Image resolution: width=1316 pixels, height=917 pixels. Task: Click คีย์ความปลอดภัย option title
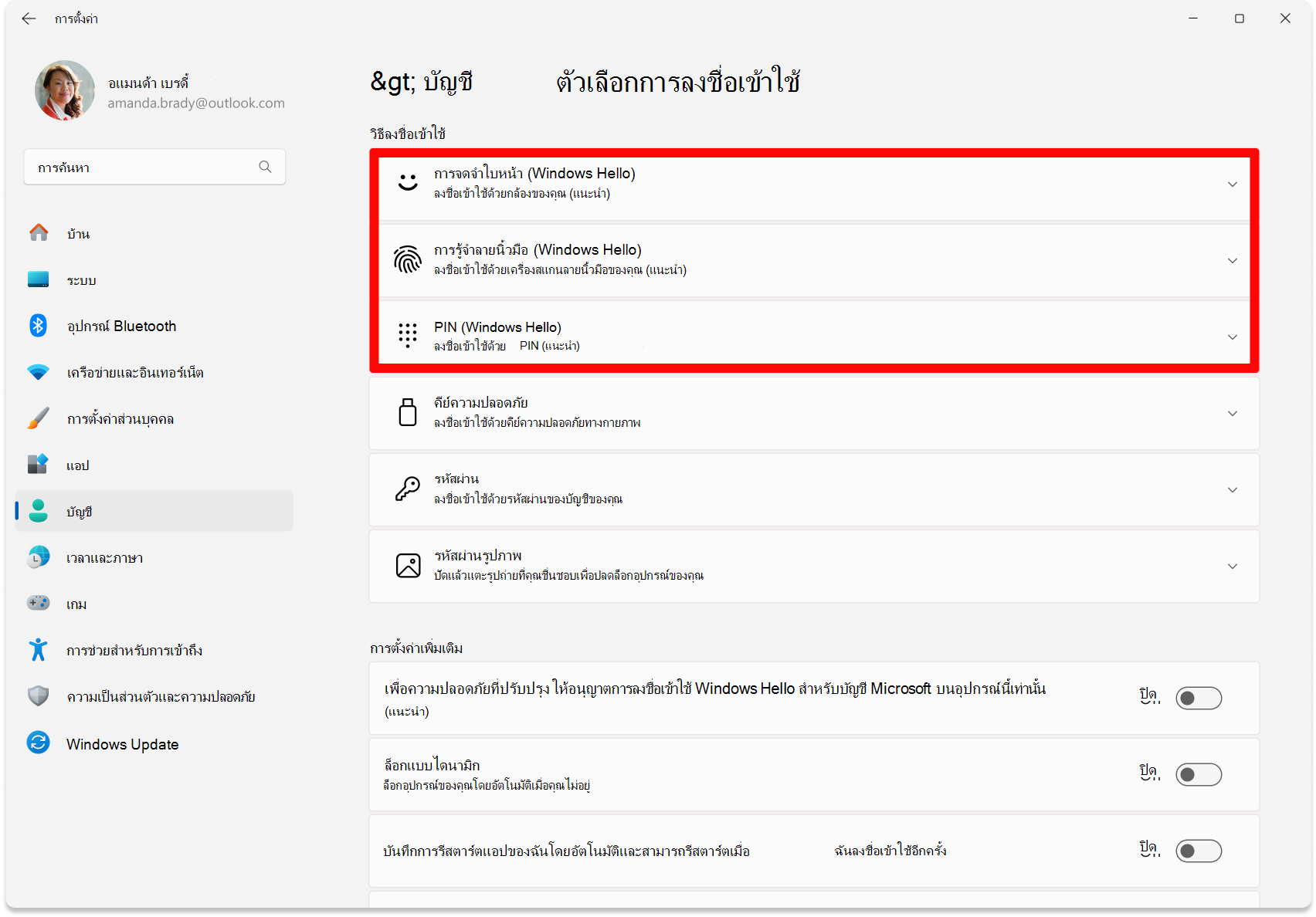tap(481, 402)
